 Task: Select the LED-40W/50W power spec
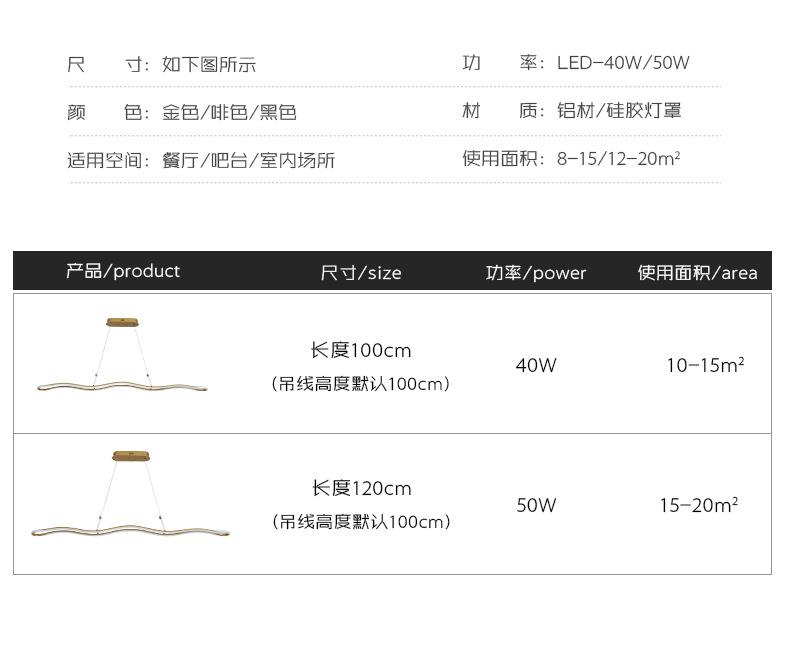click(x=623, y=63)
